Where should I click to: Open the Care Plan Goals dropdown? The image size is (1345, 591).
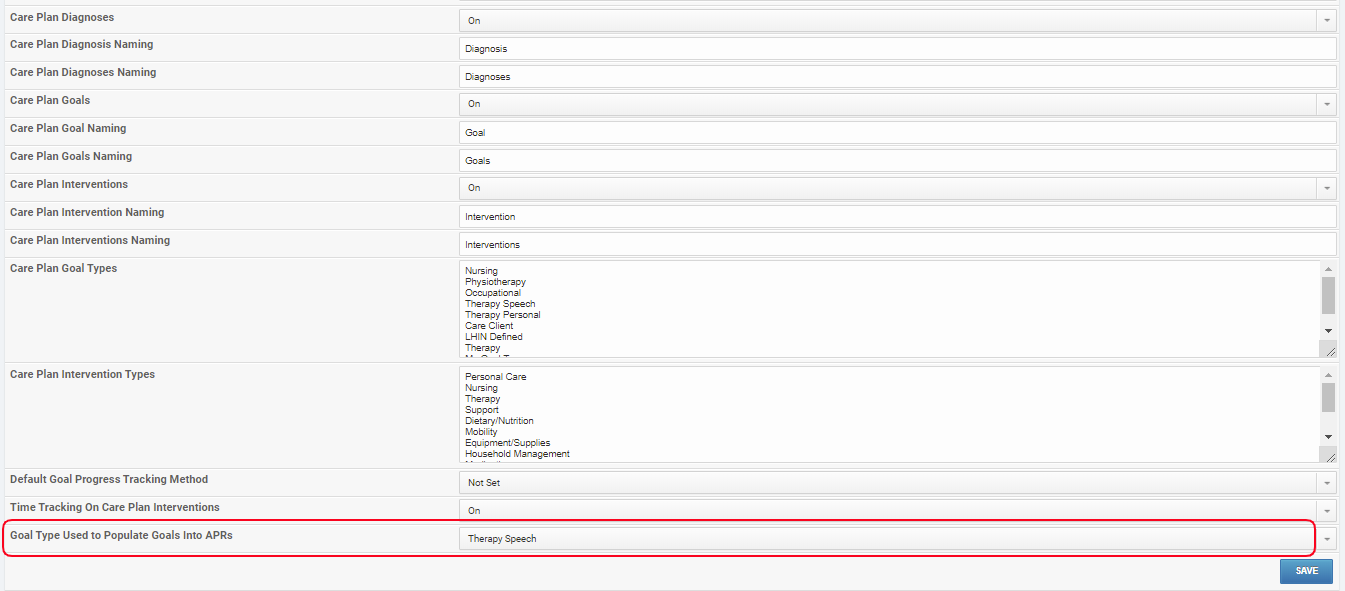point(1327,104)
